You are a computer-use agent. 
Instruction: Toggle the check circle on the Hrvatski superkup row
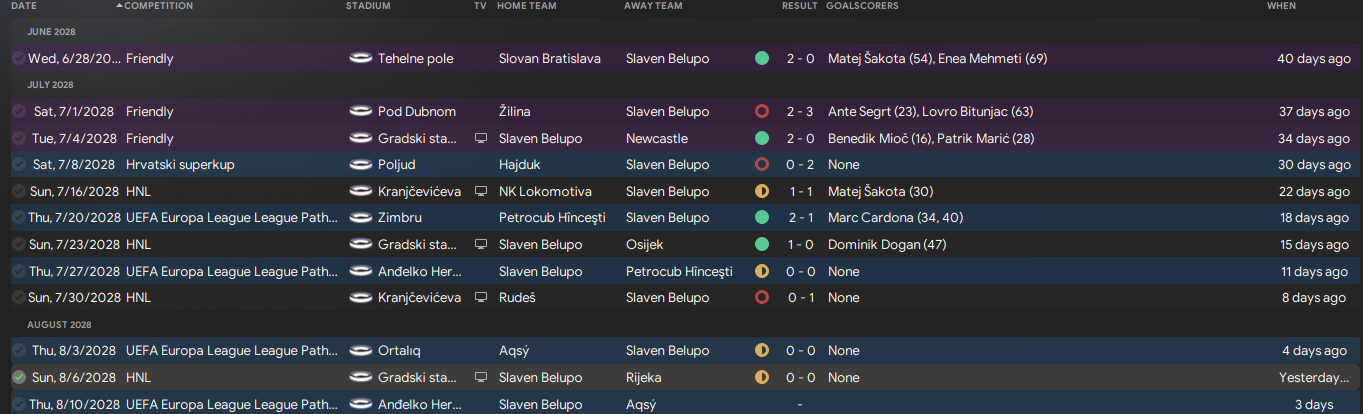coord(18,164)
